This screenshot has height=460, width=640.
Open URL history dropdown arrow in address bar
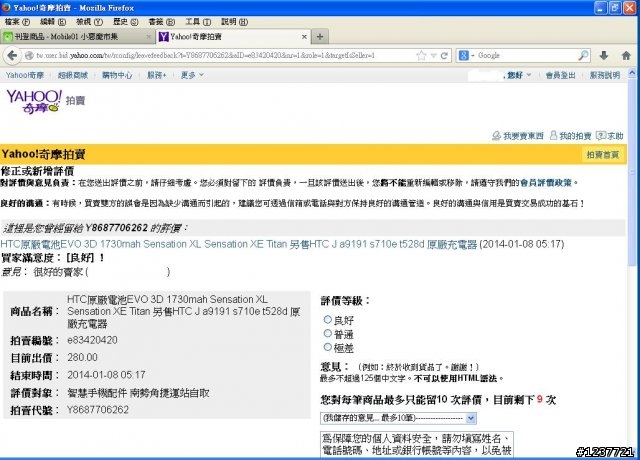(x=433, y=56)
